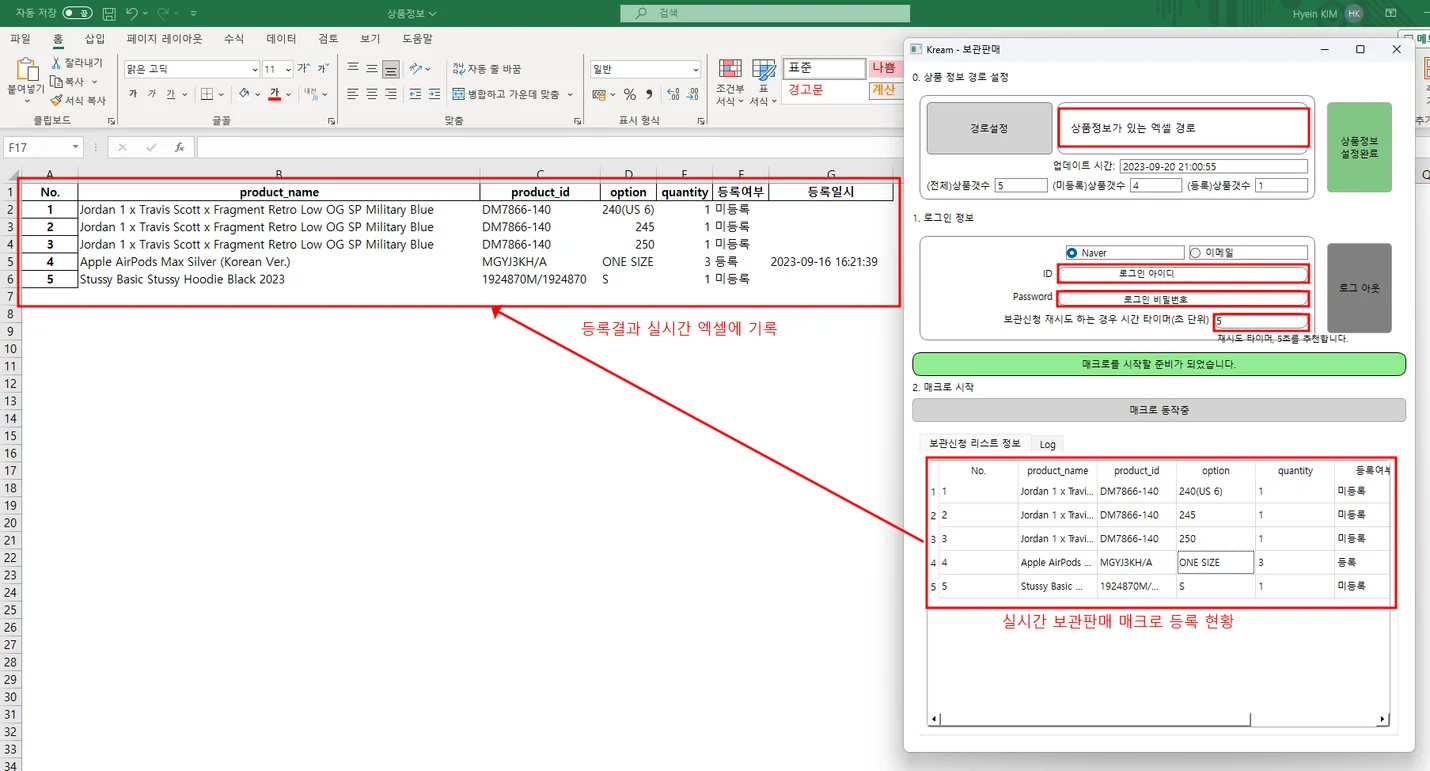
Task: Switch to the 페이지 레이아웃 ribbon tab
Action: [x=164, y=38]
